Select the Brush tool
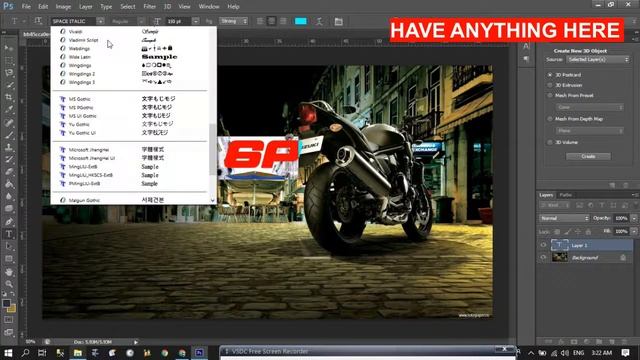 (x=9, y=135)
